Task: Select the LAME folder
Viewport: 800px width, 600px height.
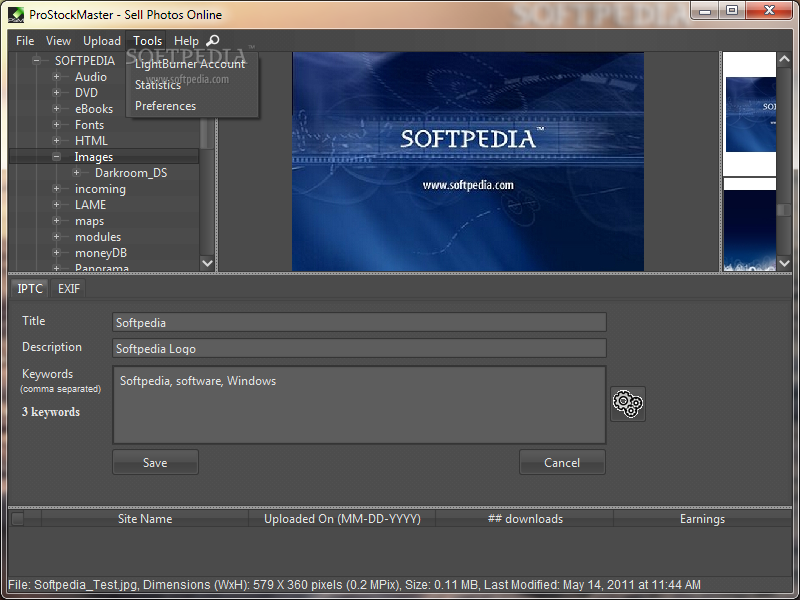Action: 90,205
